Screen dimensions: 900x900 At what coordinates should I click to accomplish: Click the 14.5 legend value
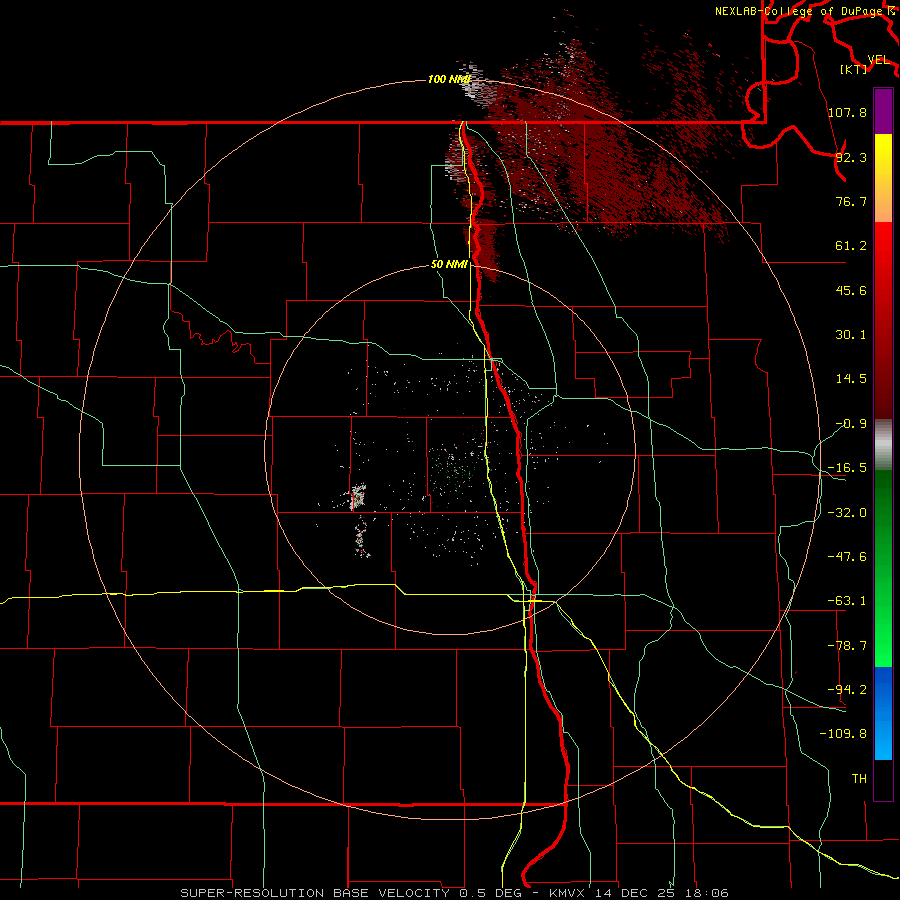pos(851,379)
